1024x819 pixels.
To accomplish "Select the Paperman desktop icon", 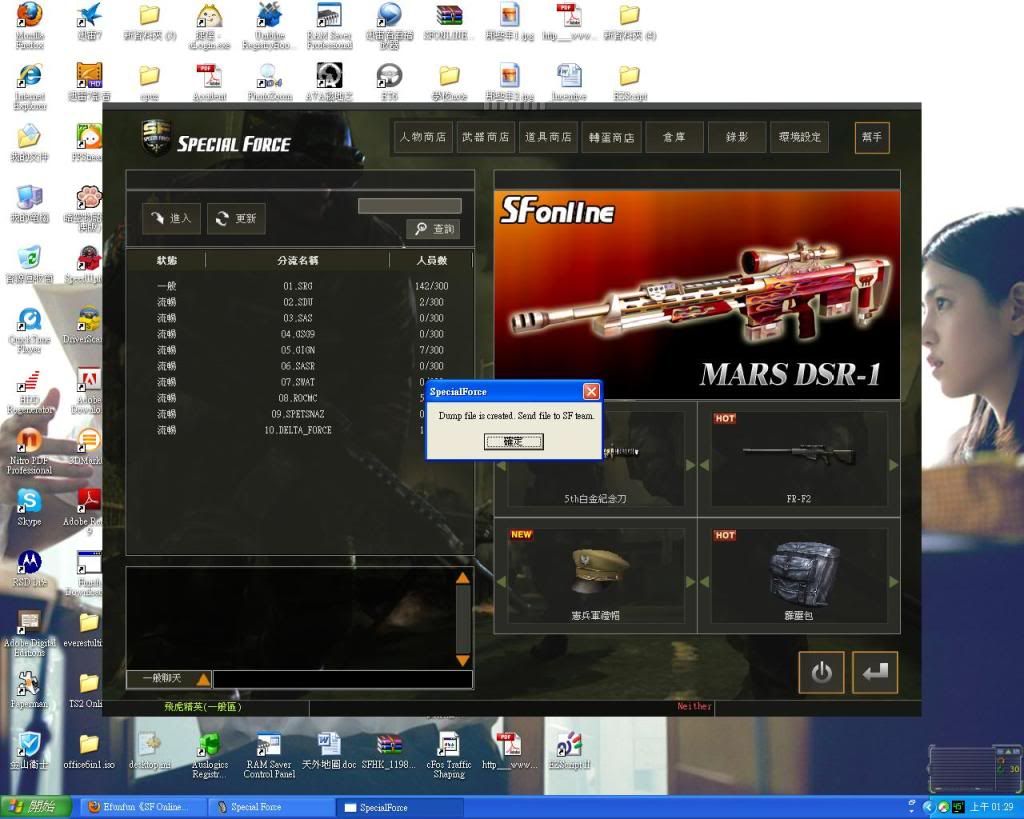I will pyautogui.click(x=29, y=690).
